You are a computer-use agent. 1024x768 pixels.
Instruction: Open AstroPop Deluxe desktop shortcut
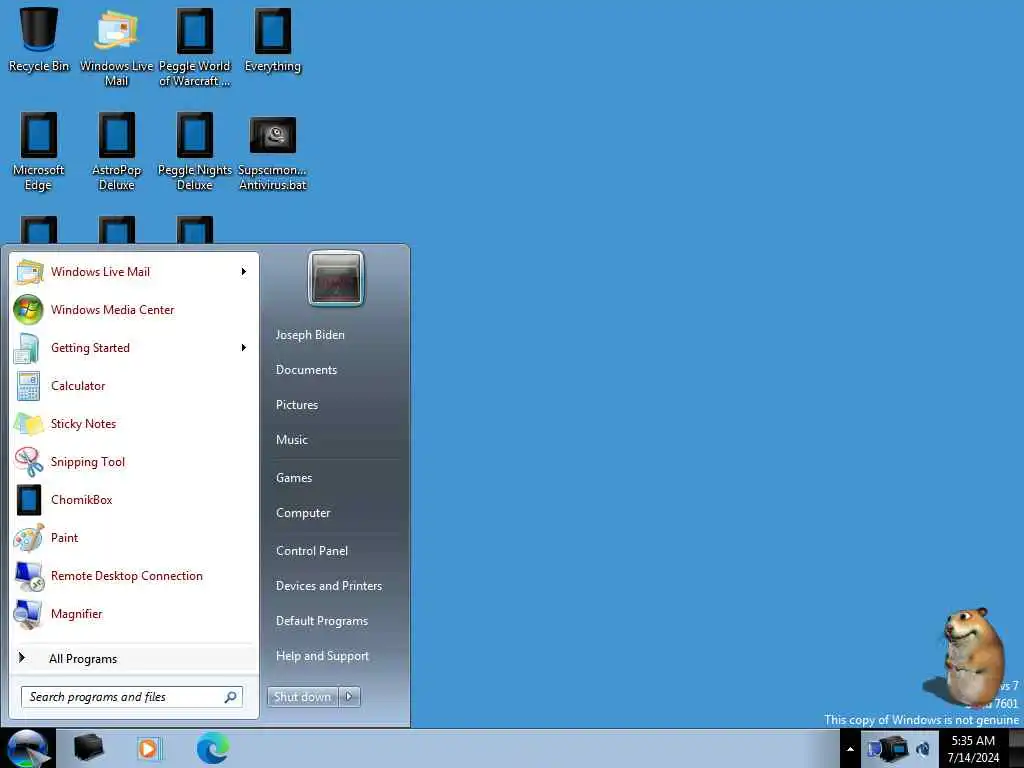(116, 152)
